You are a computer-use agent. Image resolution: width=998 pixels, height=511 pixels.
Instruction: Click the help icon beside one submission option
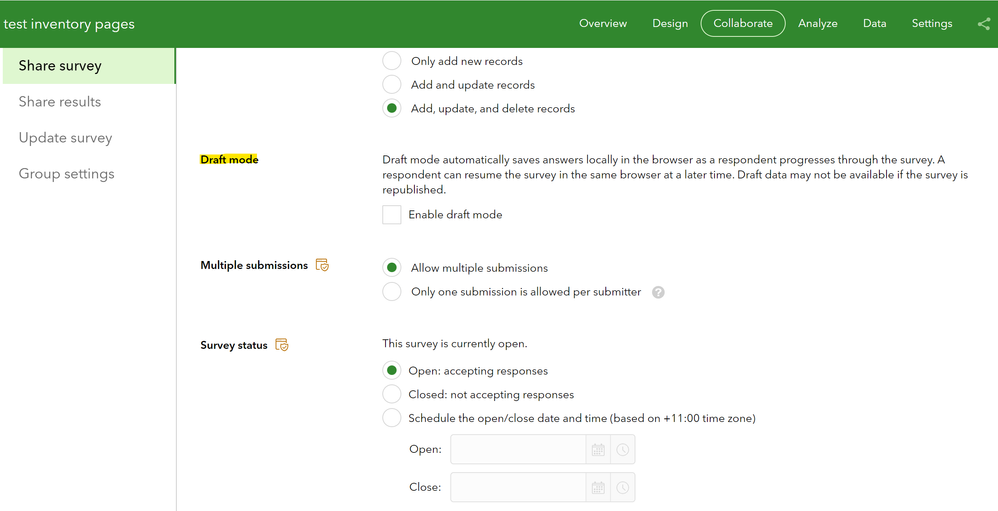pos(658,292)
